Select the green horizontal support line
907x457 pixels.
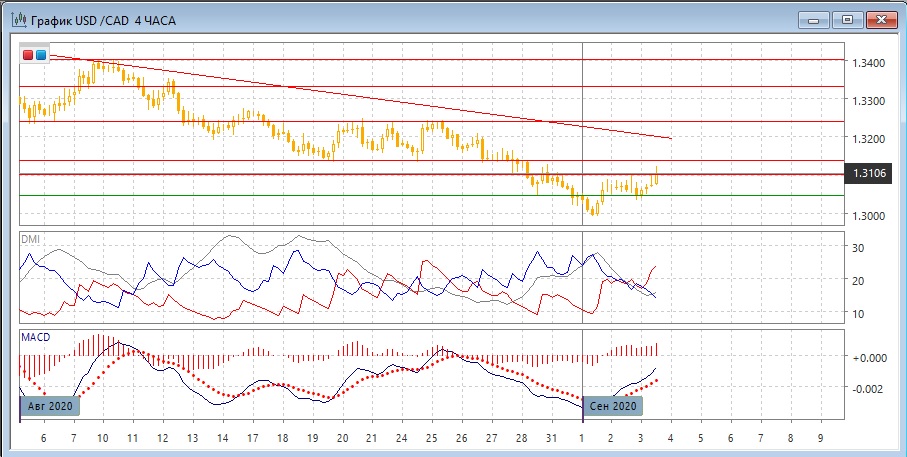pyautogui.click(x=300, y=195)
